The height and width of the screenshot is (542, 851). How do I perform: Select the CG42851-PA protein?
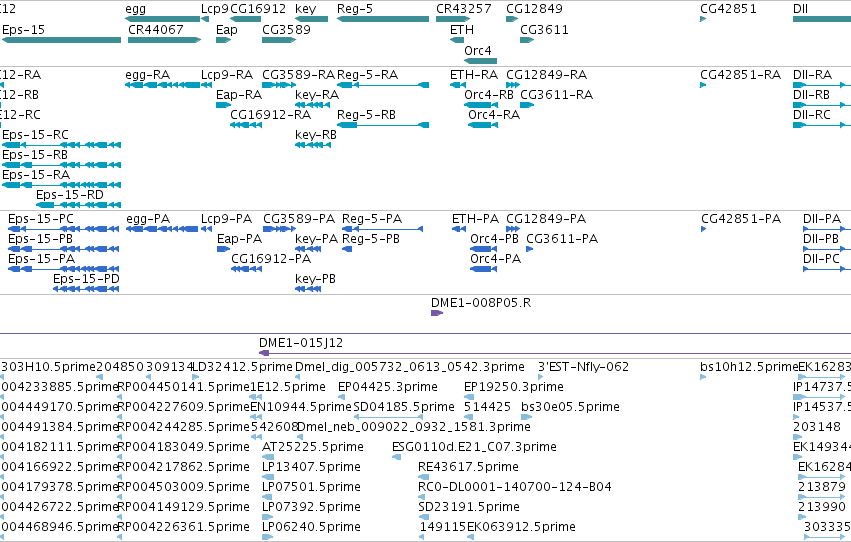click(x=703, y=229)
